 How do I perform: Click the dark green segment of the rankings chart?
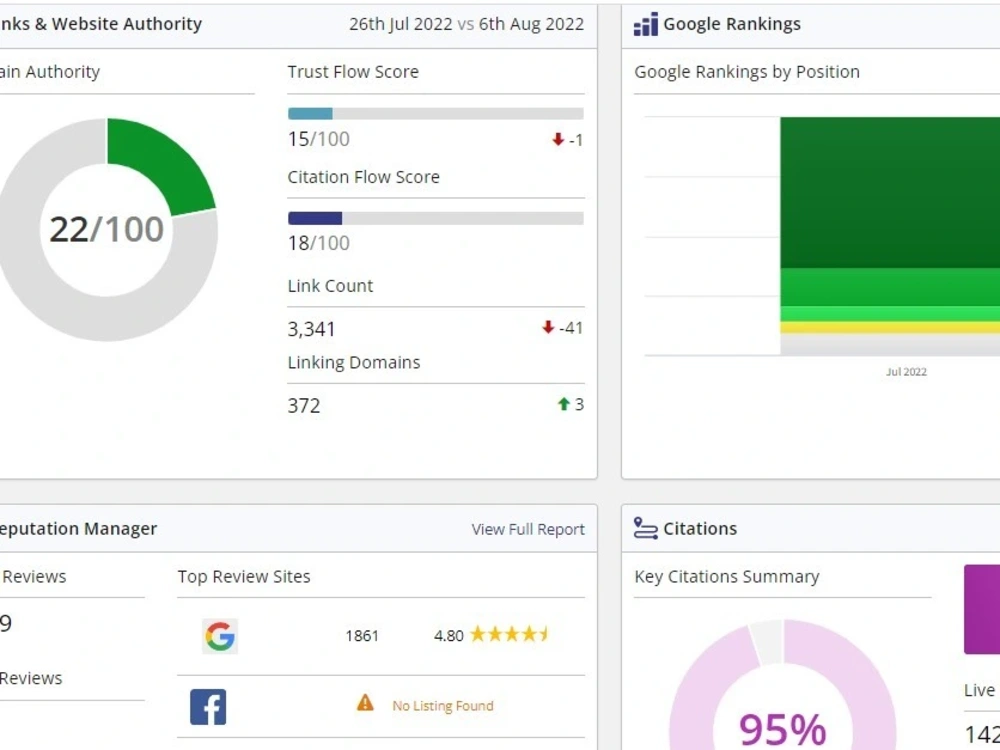coord(890,193)
